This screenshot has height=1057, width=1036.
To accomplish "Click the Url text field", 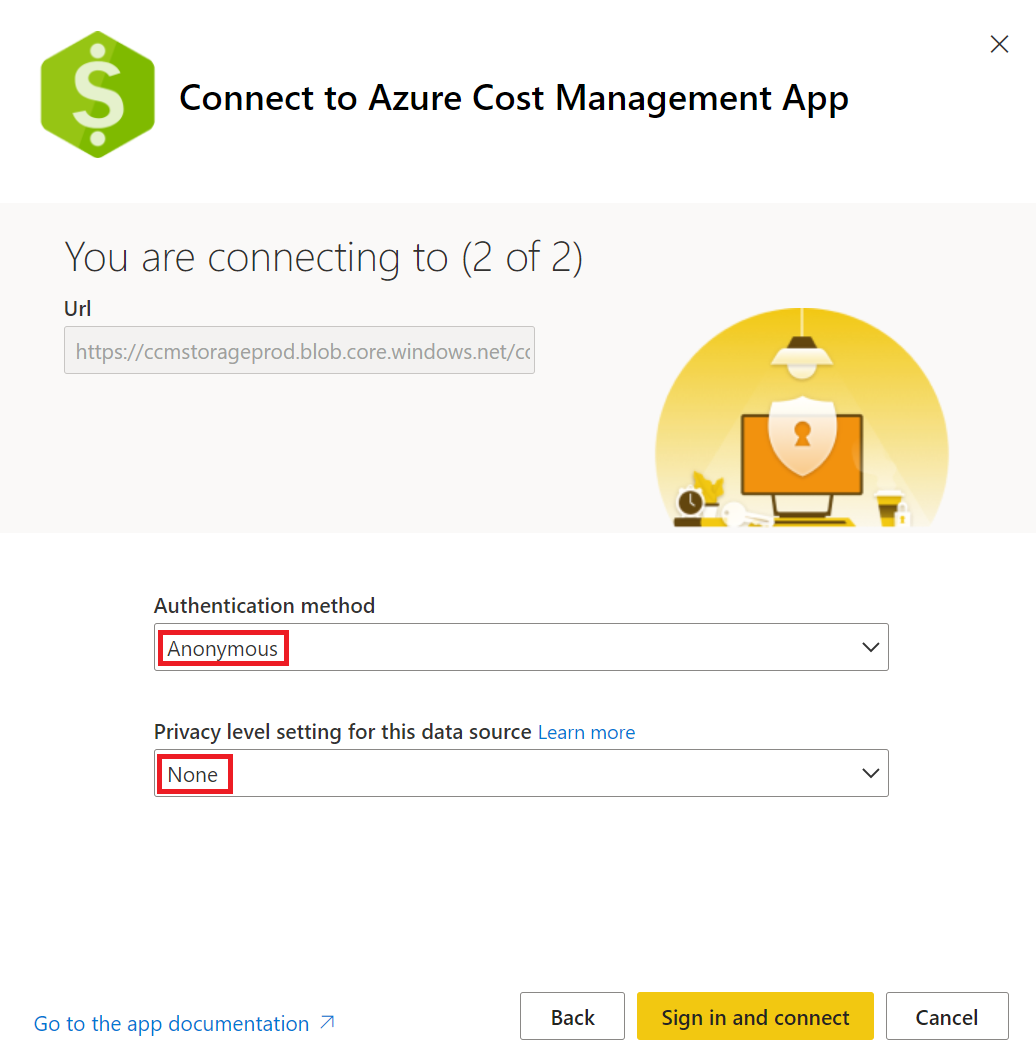I will pos(299,351).
